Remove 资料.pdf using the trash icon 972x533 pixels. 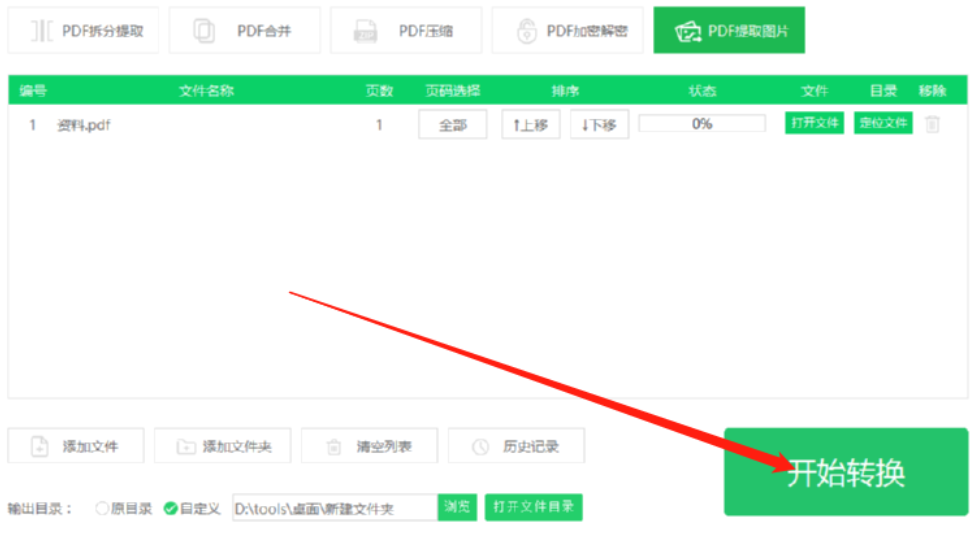(932, 124)
